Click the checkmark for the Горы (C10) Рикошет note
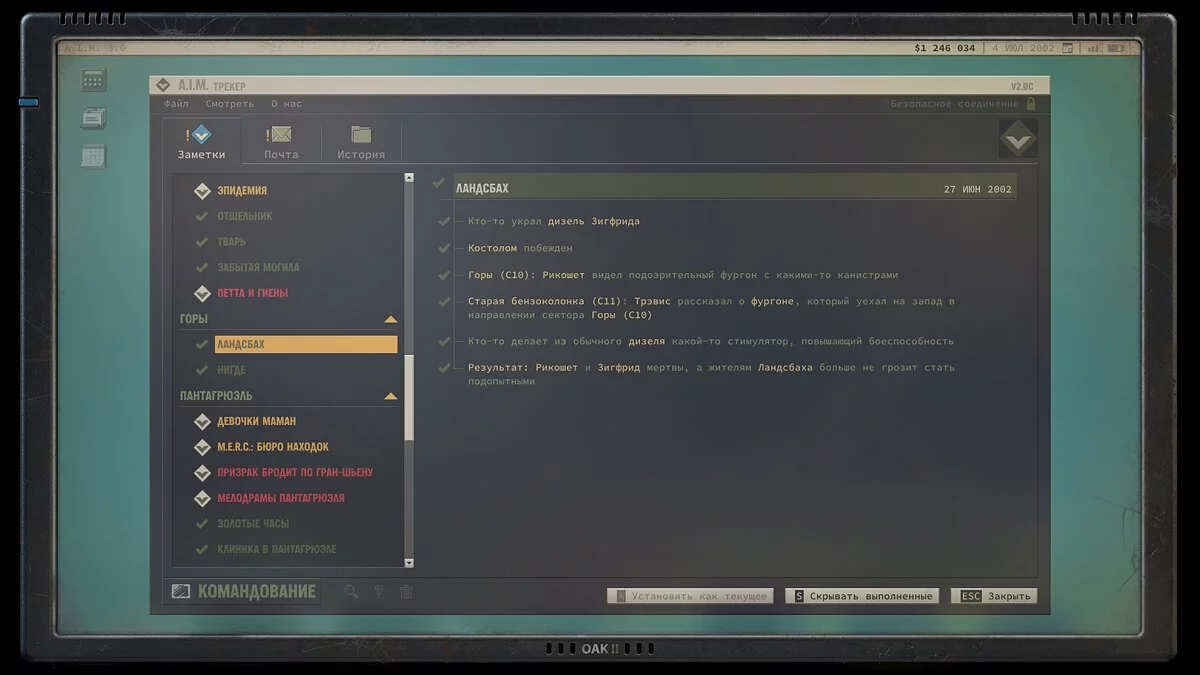 pyautogui.click(x=444, y=275)
